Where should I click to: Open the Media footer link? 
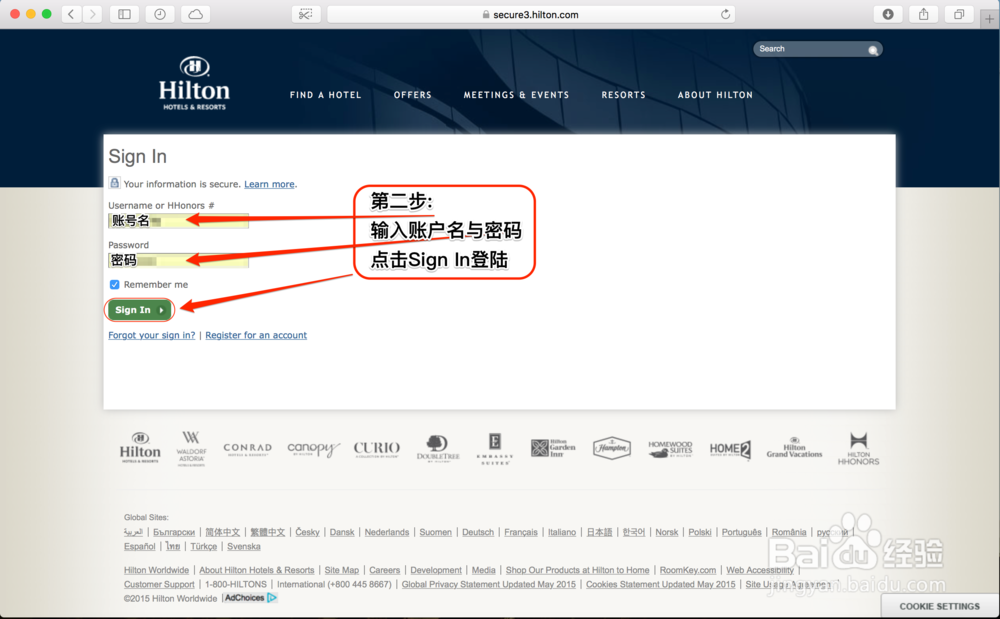pos(483,571)
